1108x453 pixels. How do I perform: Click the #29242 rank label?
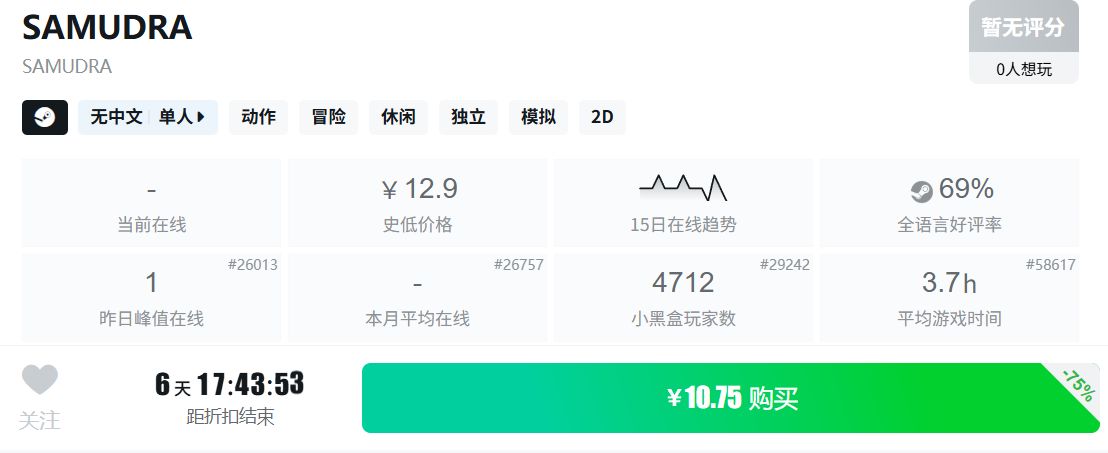[x=784, y=265]
